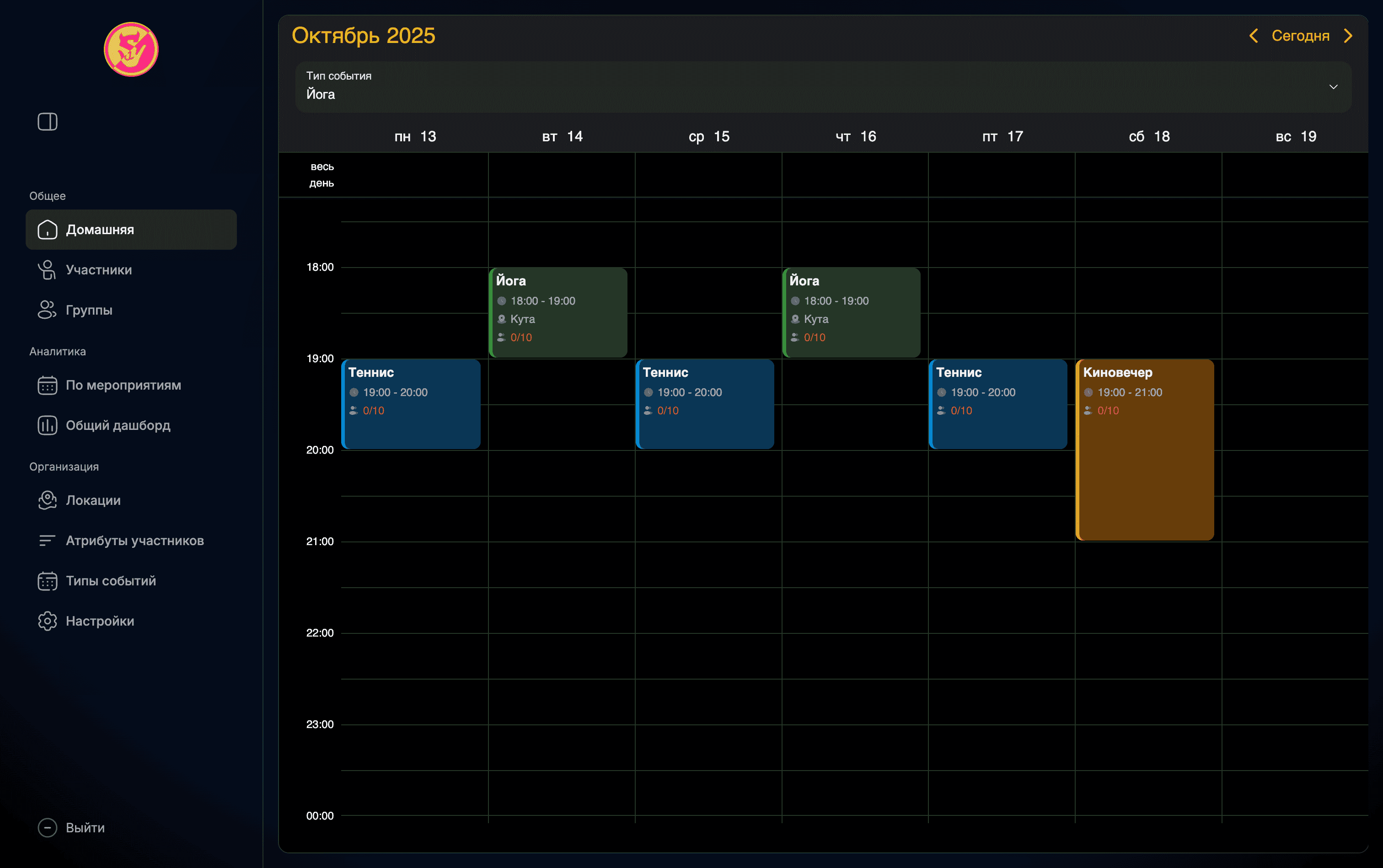Open the По мероприятиям calendar icon
This screenshot has height=868, width=1383.
click(x=47, y=385)
